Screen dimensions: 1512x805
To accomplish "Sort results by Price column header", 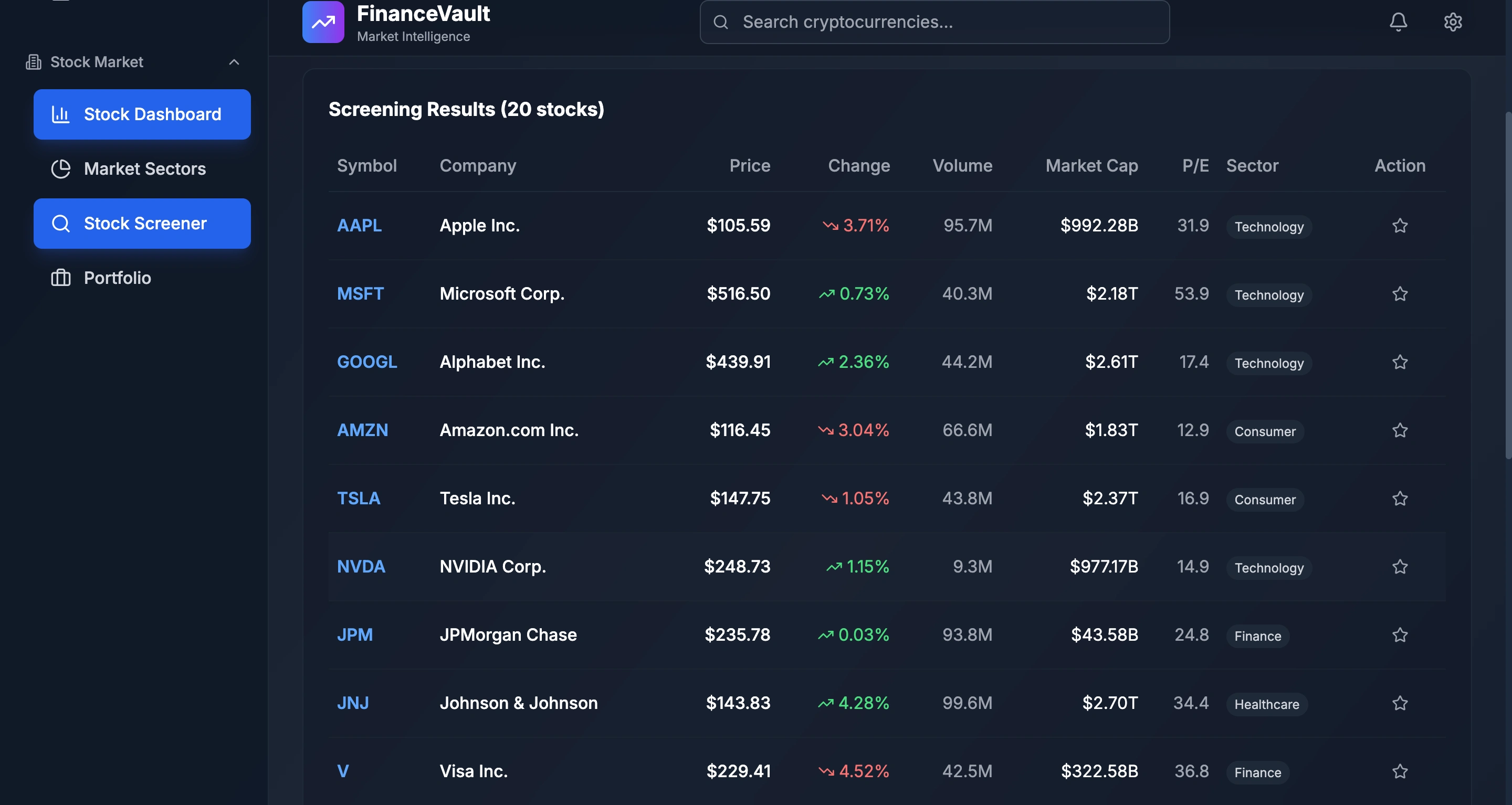I will [x=749, y=165].
